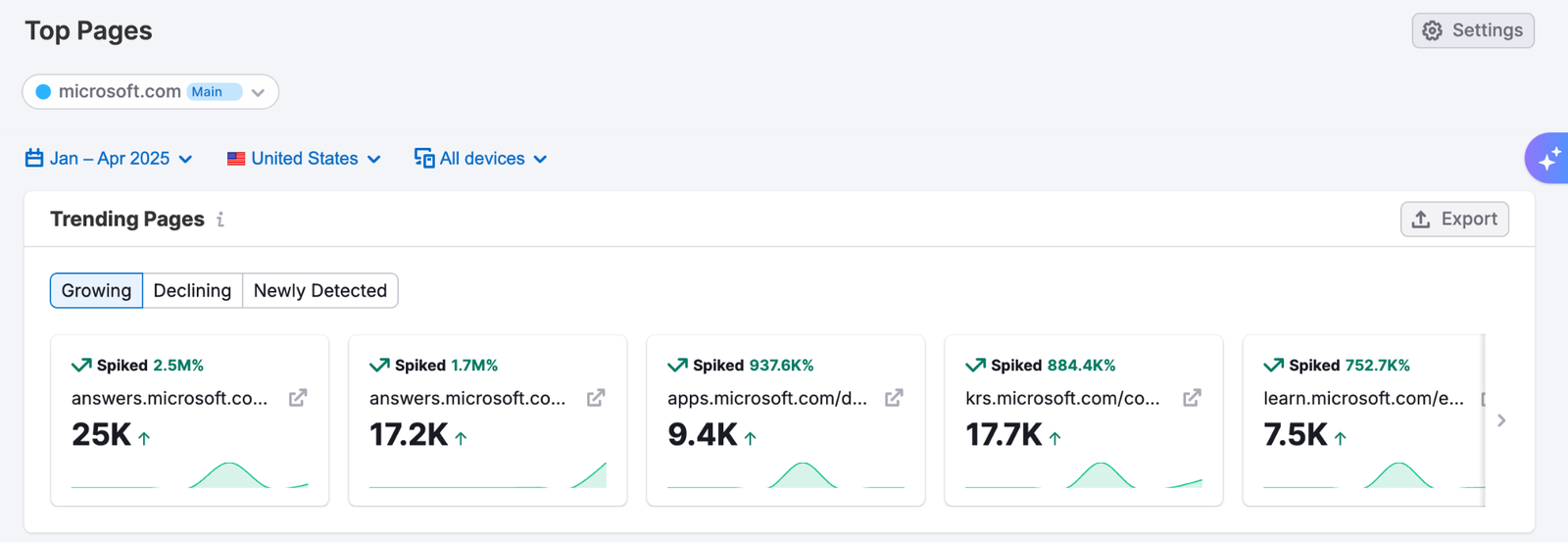The width and height of the screenshot is (1568, 543).
Task: Open external link for apps.microsoft.com card
Action: 894,398
